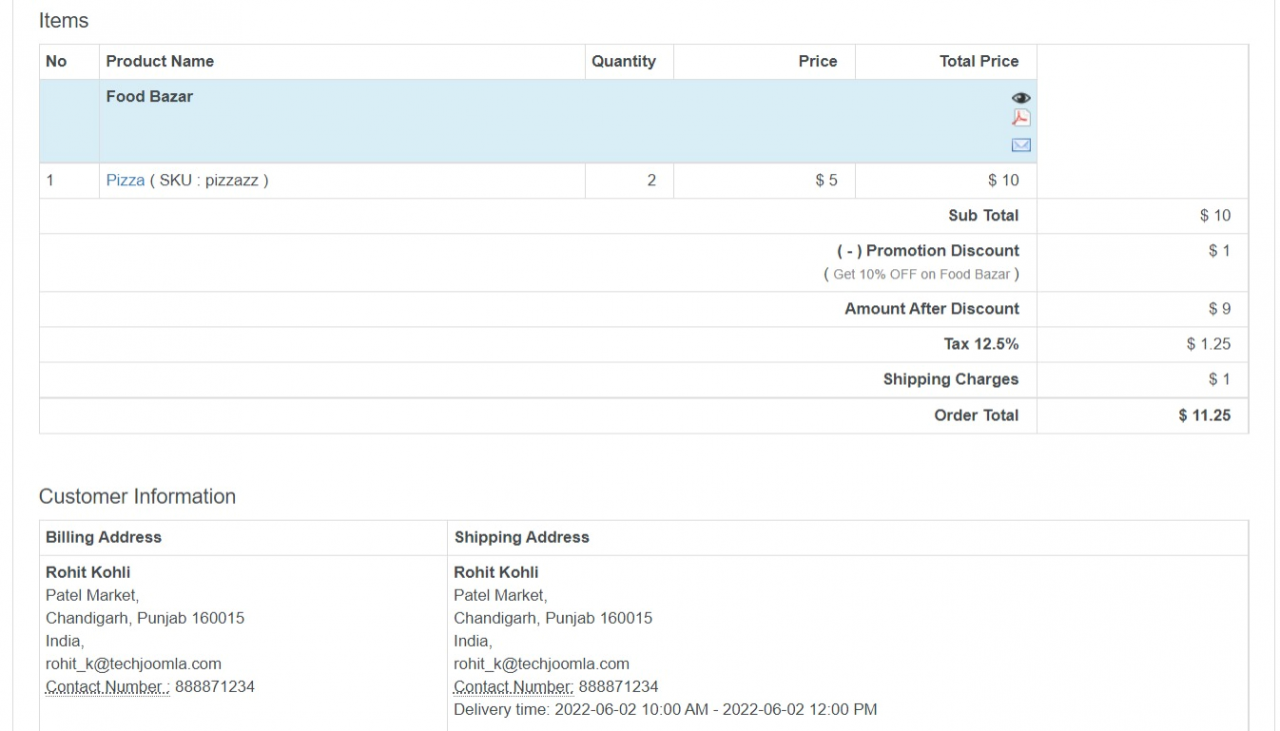Click the Food Bazar store name

coord(149,97)
